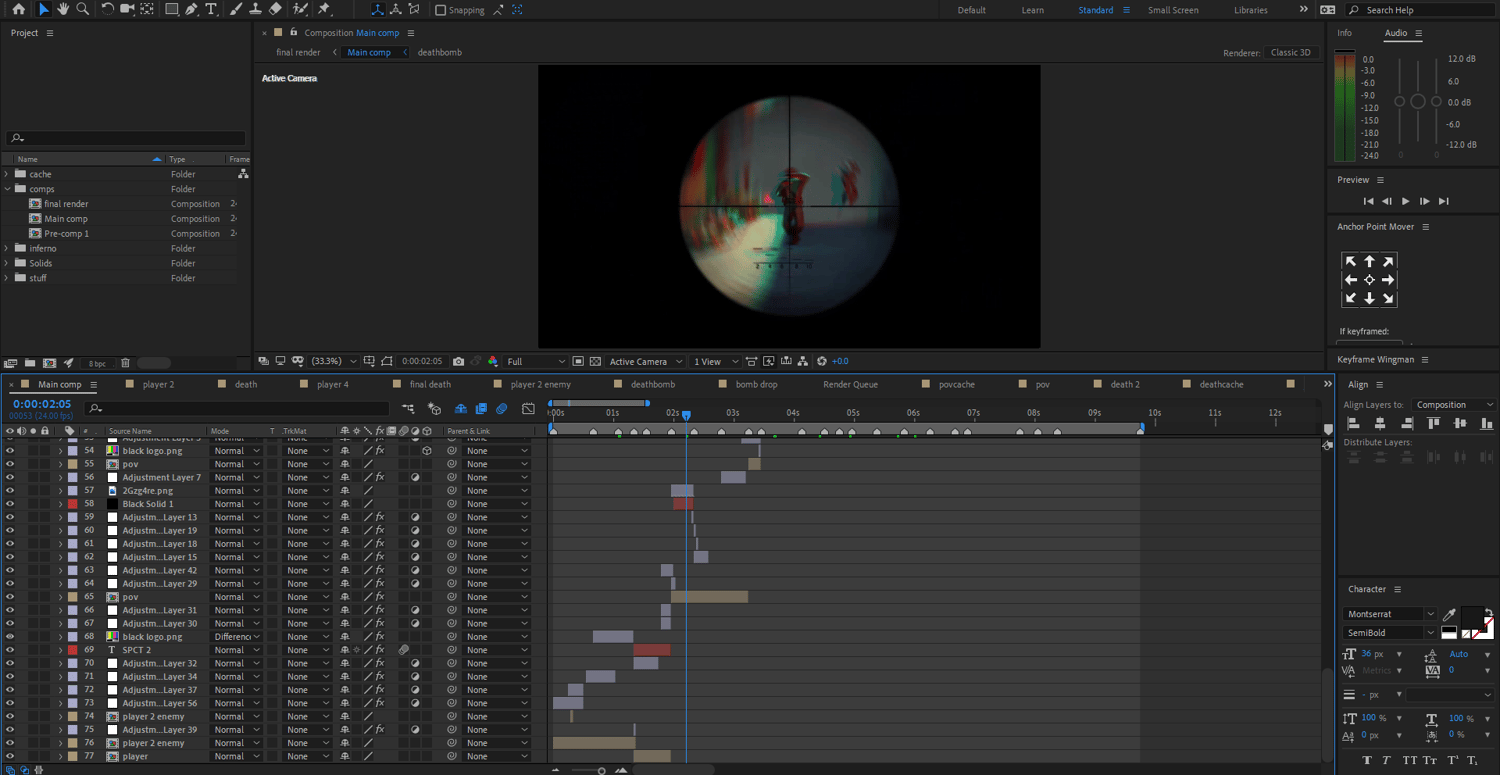Screen dimensions: 1500x775
Task: Open the Graph Editor in timeline
Action: coord(528,408)
